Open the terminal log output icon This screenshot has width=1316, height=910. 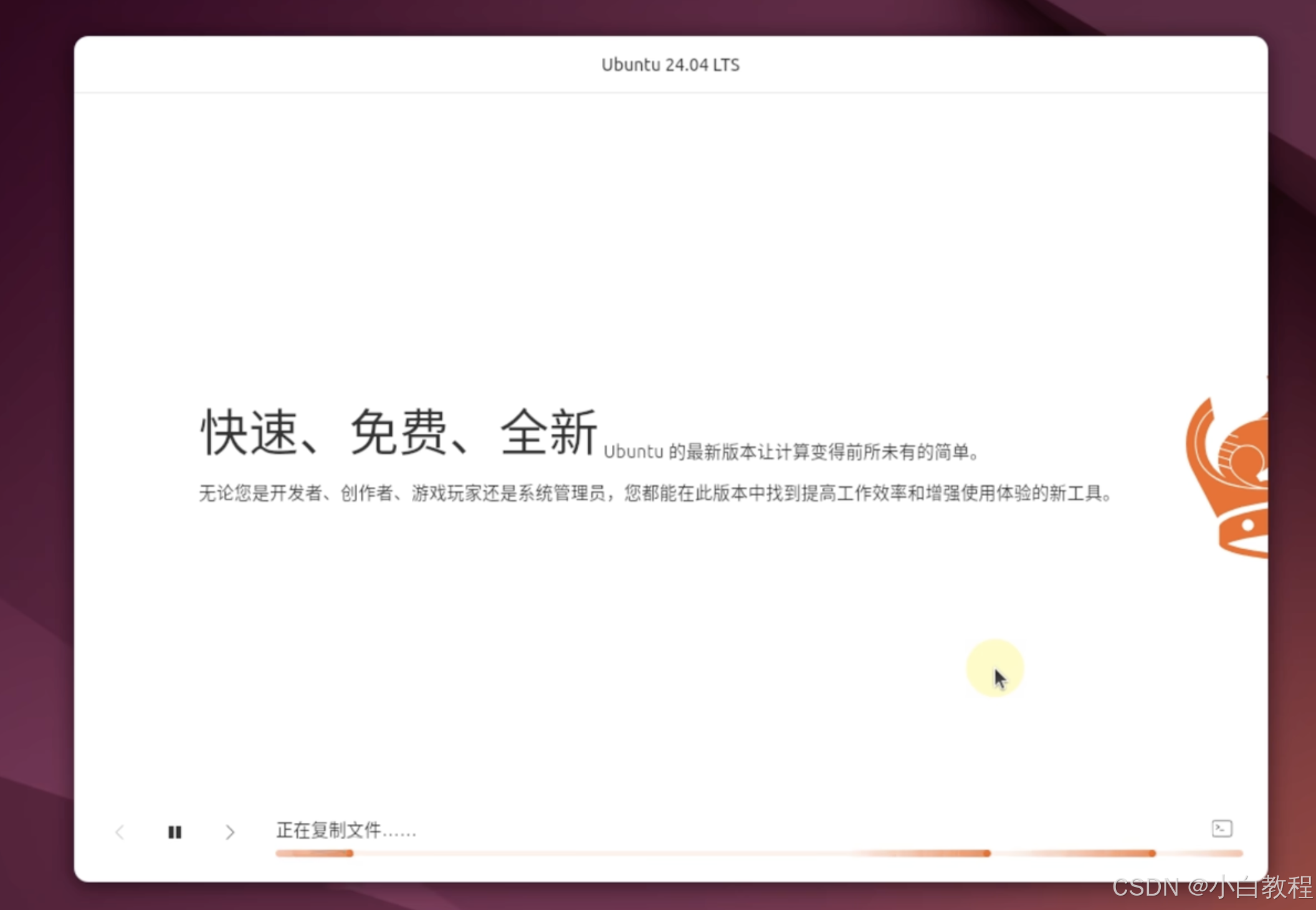click(x=1221, y=828)
